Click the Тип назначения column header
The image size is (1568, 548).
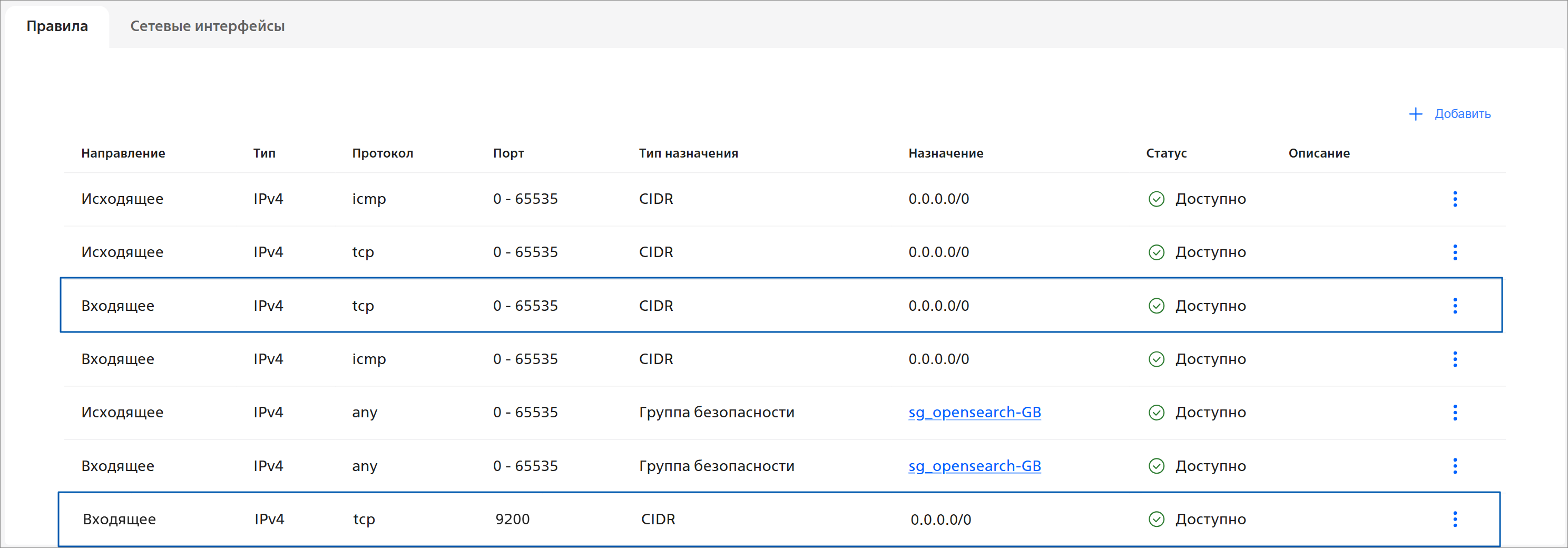(x=688, y=153)
